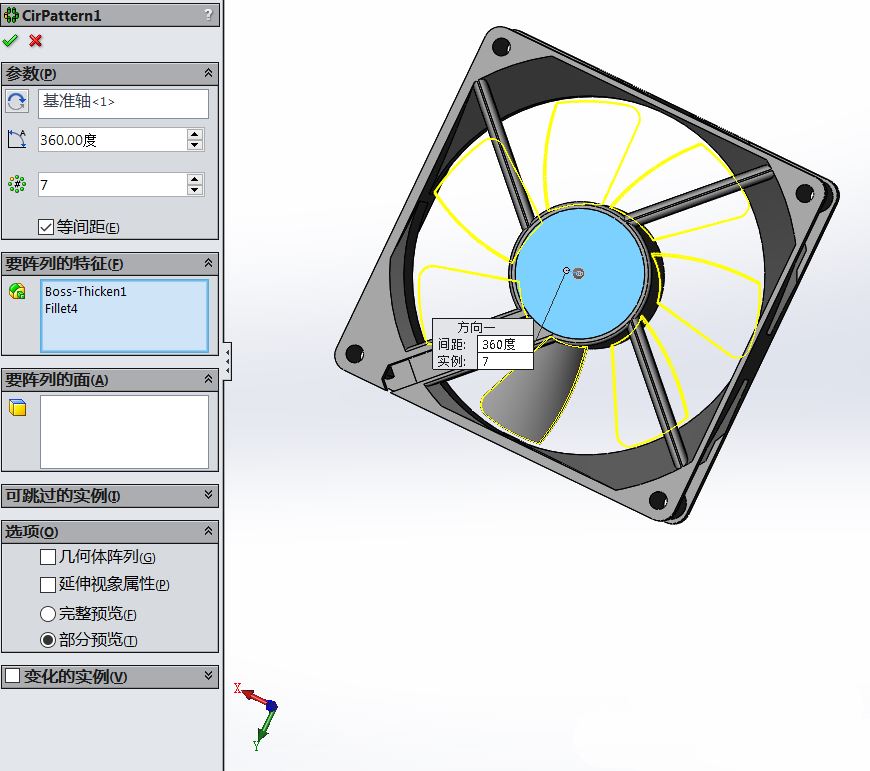Select the 完整预览 radio button

(48, 613)
